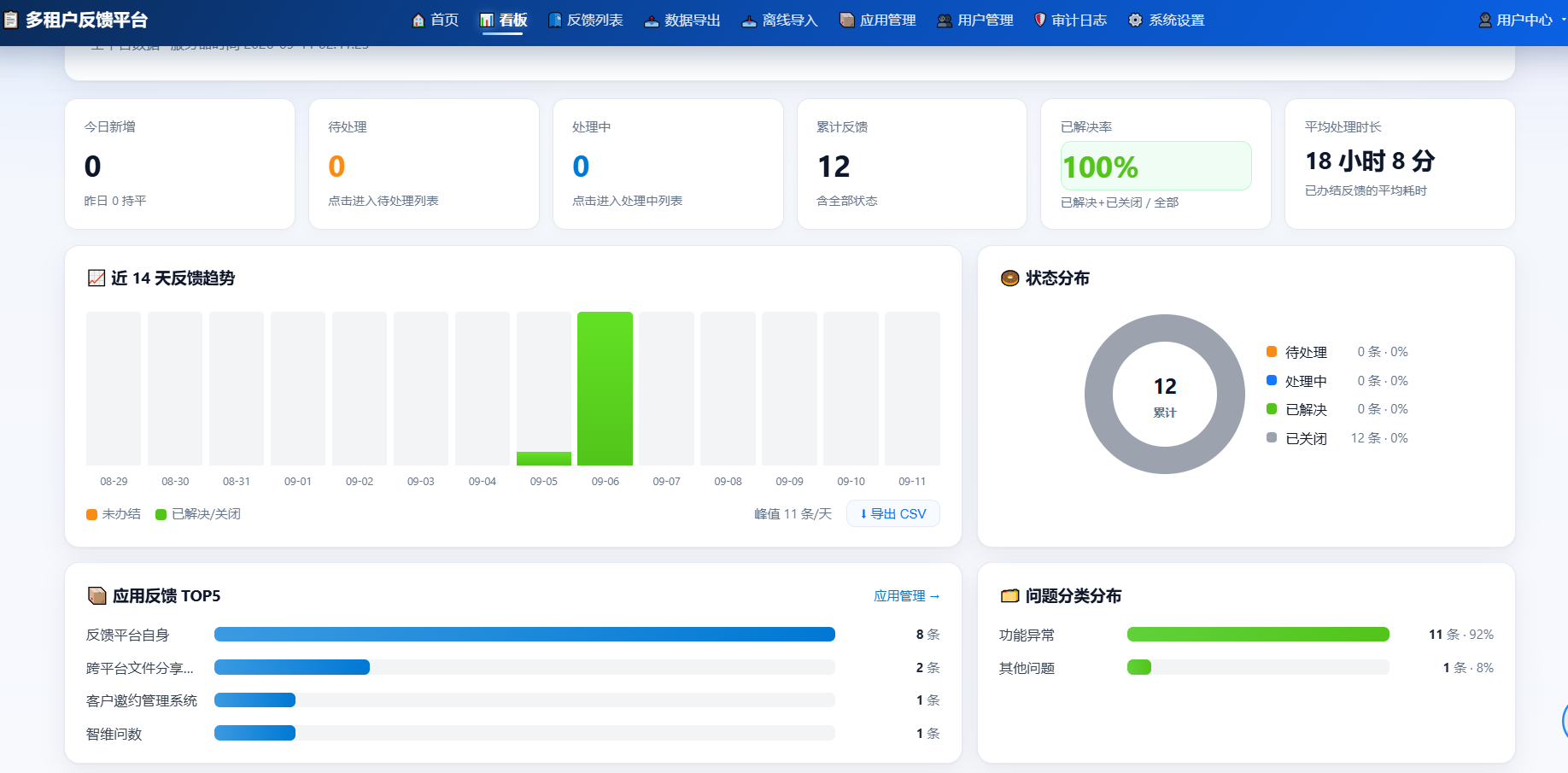This screenshot has height=773, width=1568.
Task: Click the orange swatch beside 待处理 in status legend
Action: (x=1272, y=352)
